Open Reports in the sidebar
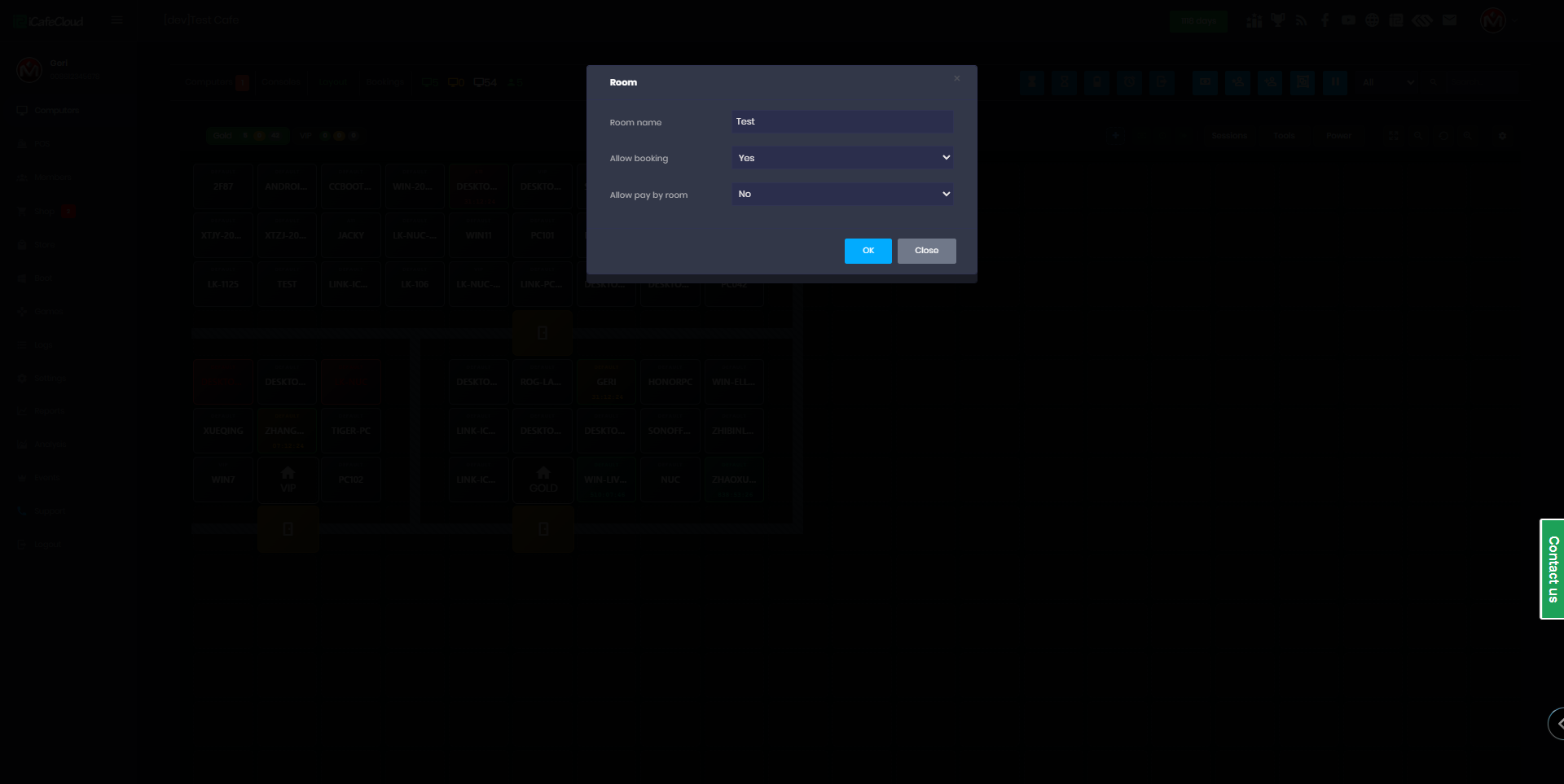Viewport: 1564px width, 784px height. [x=50, y=412]
